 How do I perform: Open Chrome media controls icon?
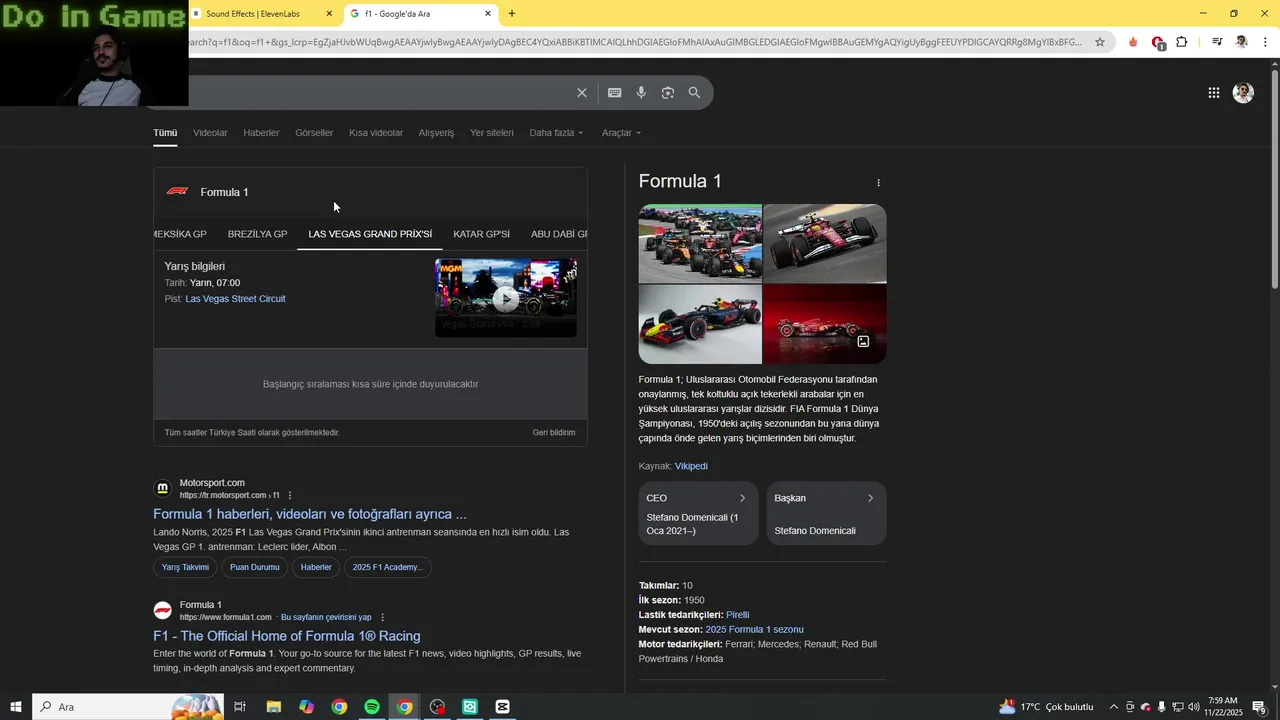point(1217,42)
